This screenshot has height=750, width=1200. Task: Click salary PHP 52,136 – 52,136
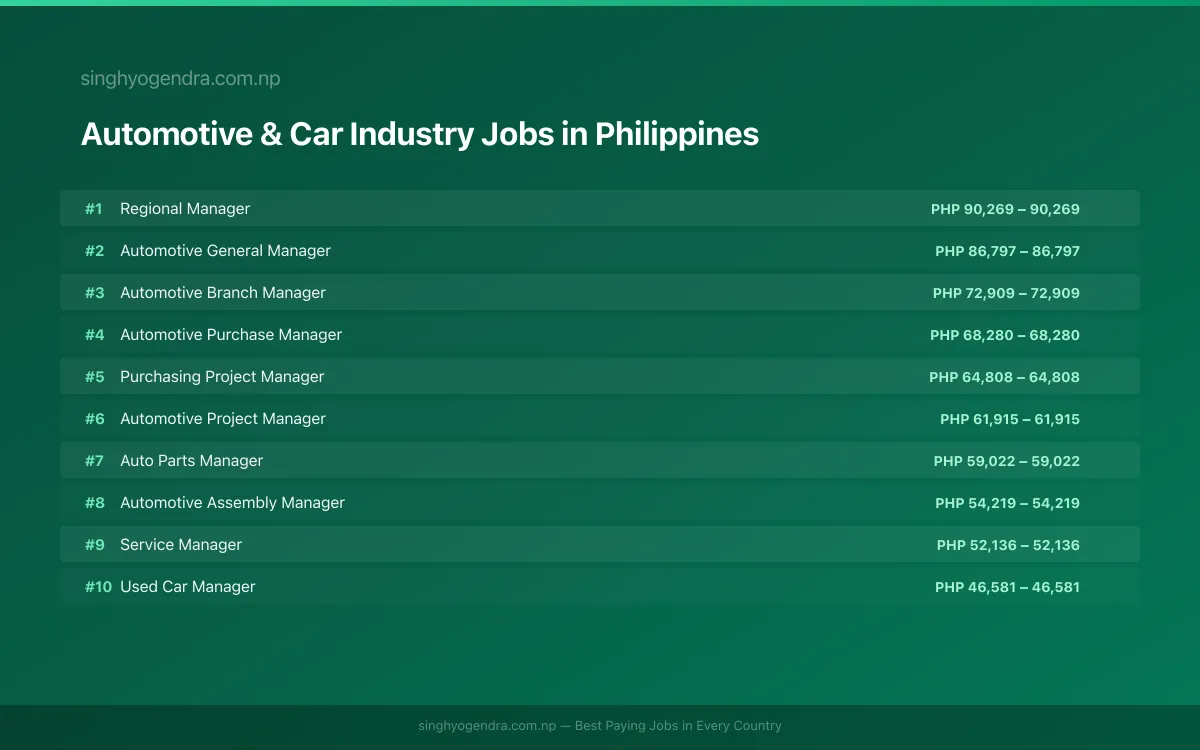1008,545
